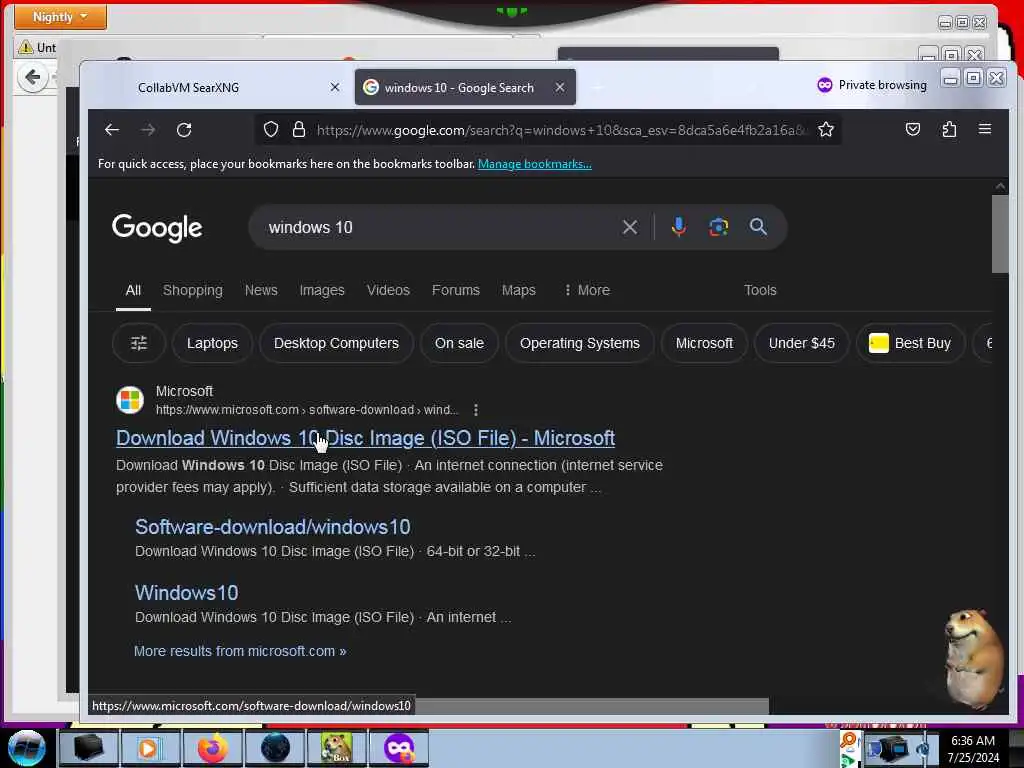
Task: Click the Microsoft logo favicon
Action: coord(130,400)
